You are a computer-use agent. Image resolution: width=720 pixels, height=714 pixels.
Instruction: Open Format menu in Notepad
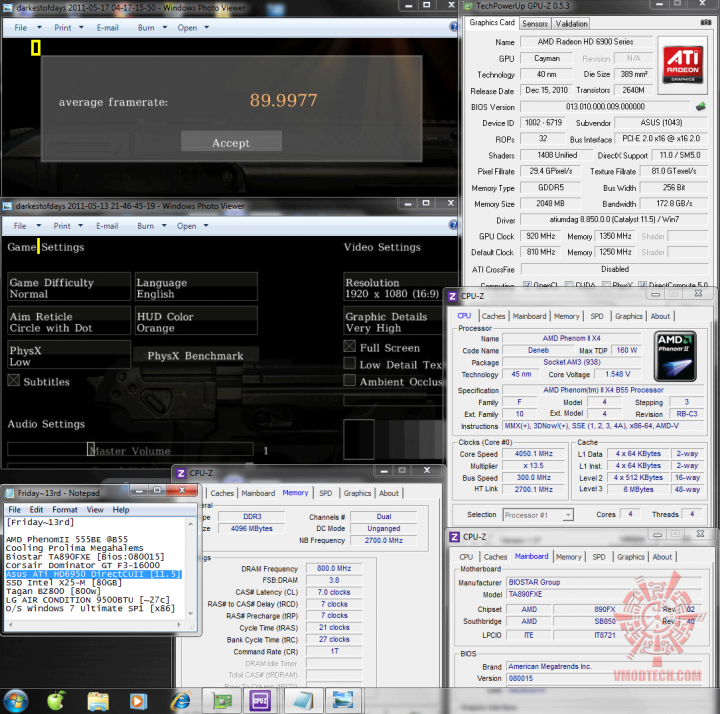tap(65, 510)
